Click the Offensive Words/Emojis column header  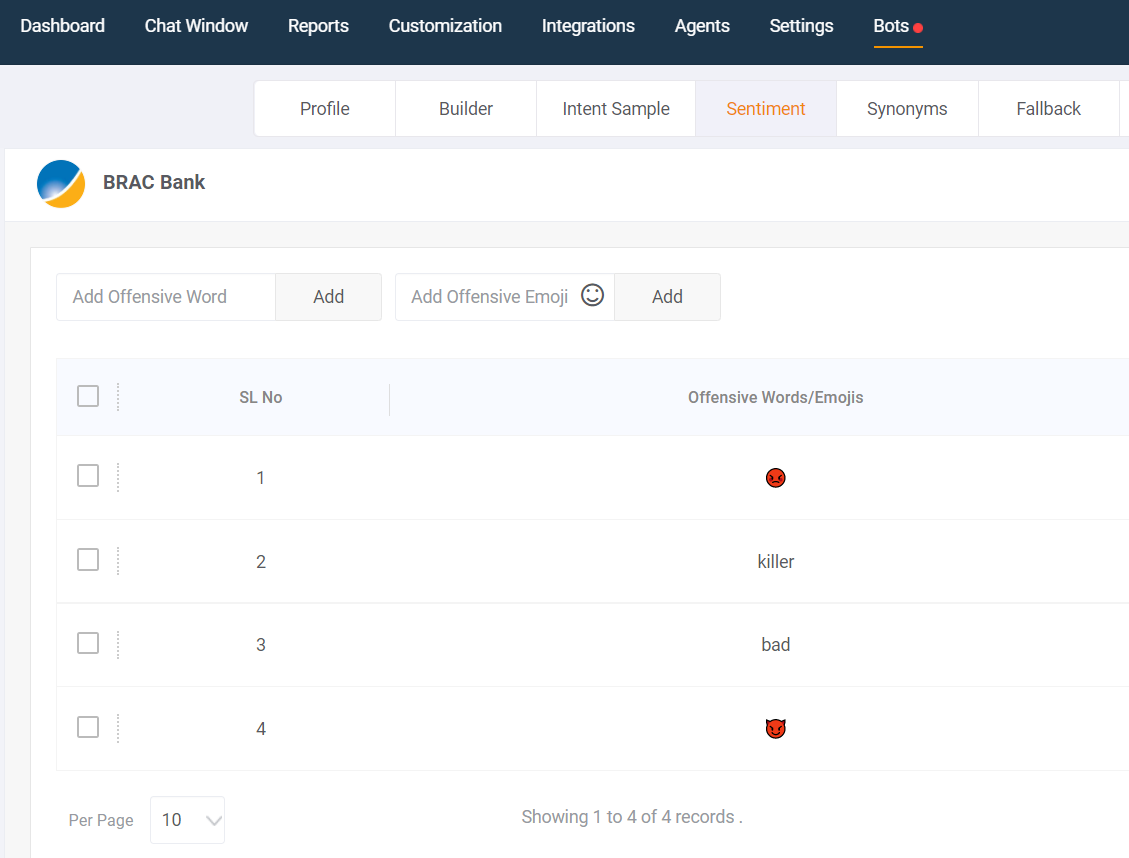775,397
